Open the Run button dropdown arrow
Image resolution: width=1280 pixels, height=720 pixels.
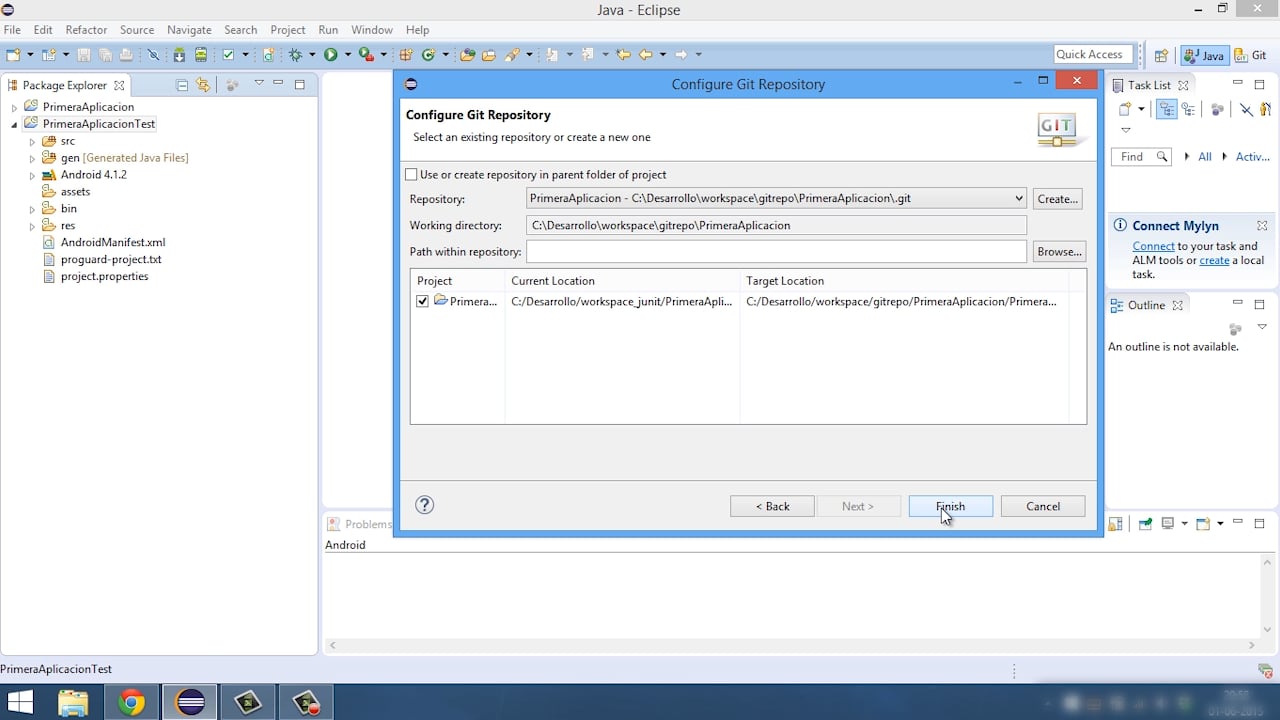pos(347,55)
